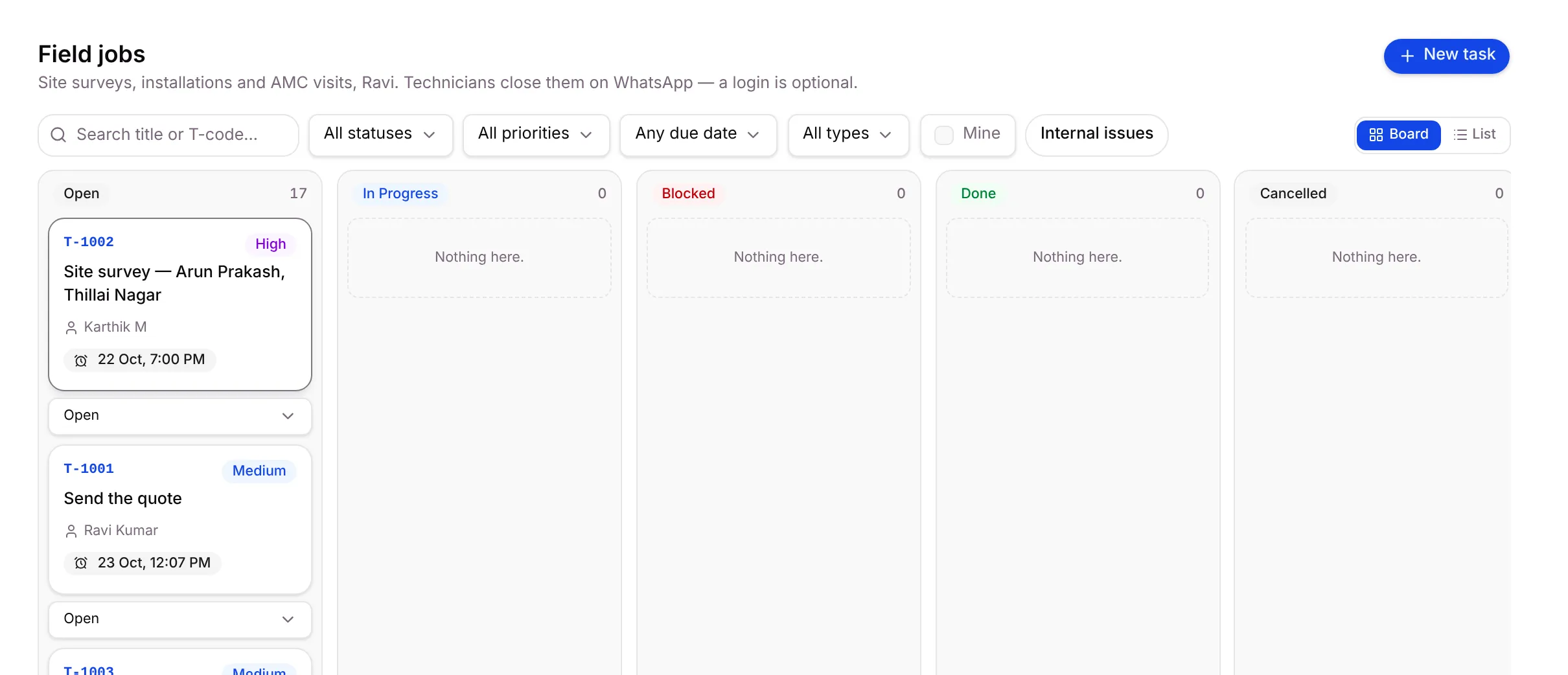Click the assignee icon next to Ravi Kumar
1568x675 pixels.
71,531
